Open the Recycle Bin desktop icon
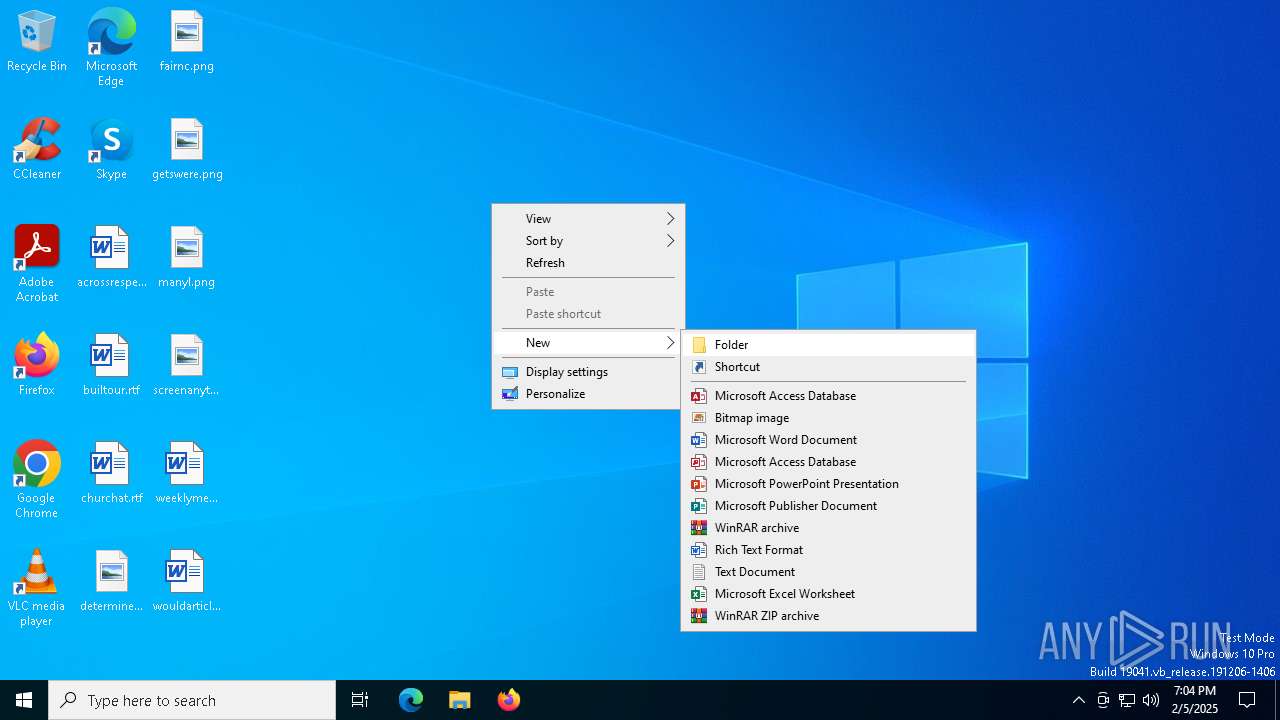The height and width of the screenshot is (720, 1280). tap(37, 41)
